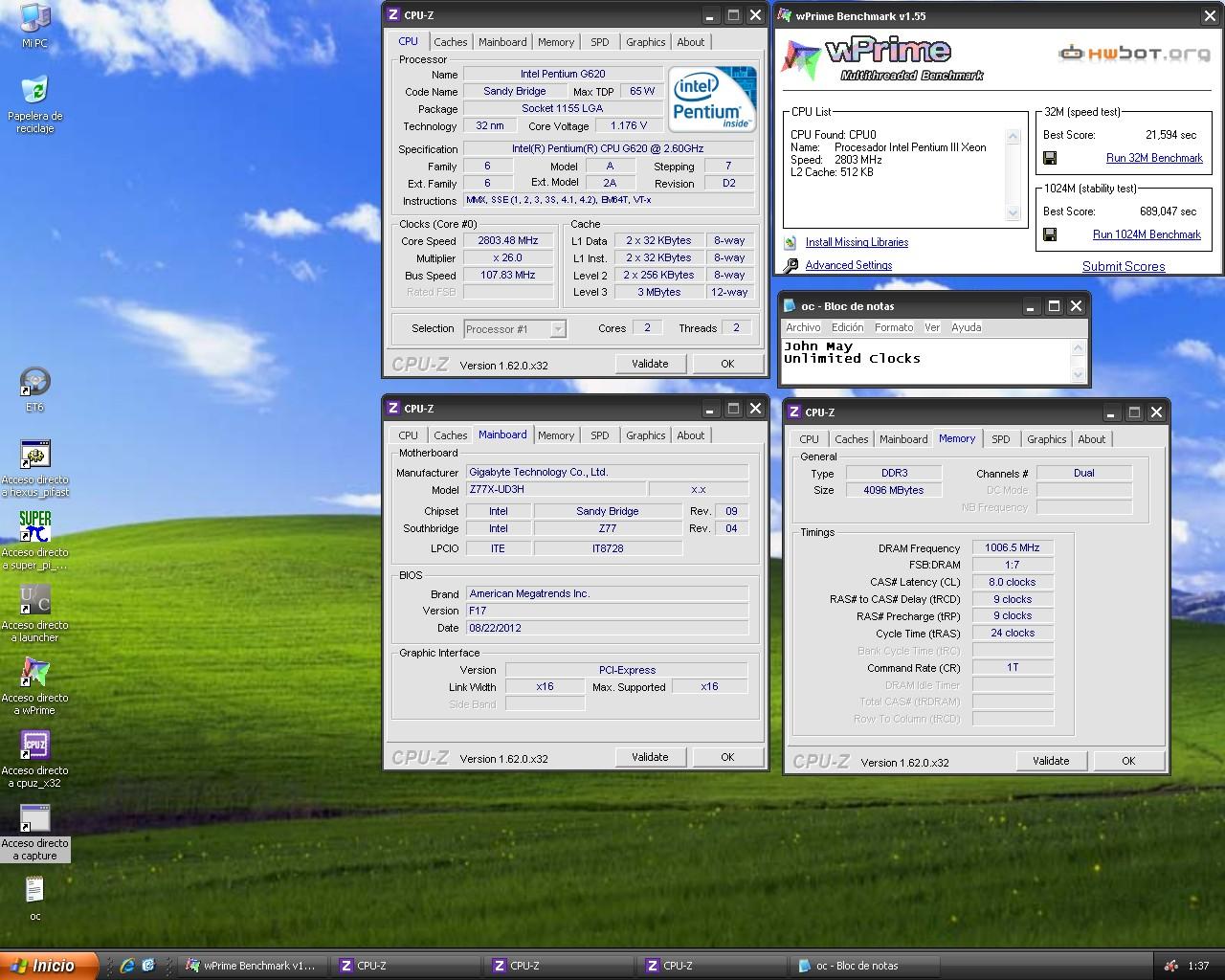Click the Install Missing Libraries icon
The image size is (1225, 980).
(791, 243)
